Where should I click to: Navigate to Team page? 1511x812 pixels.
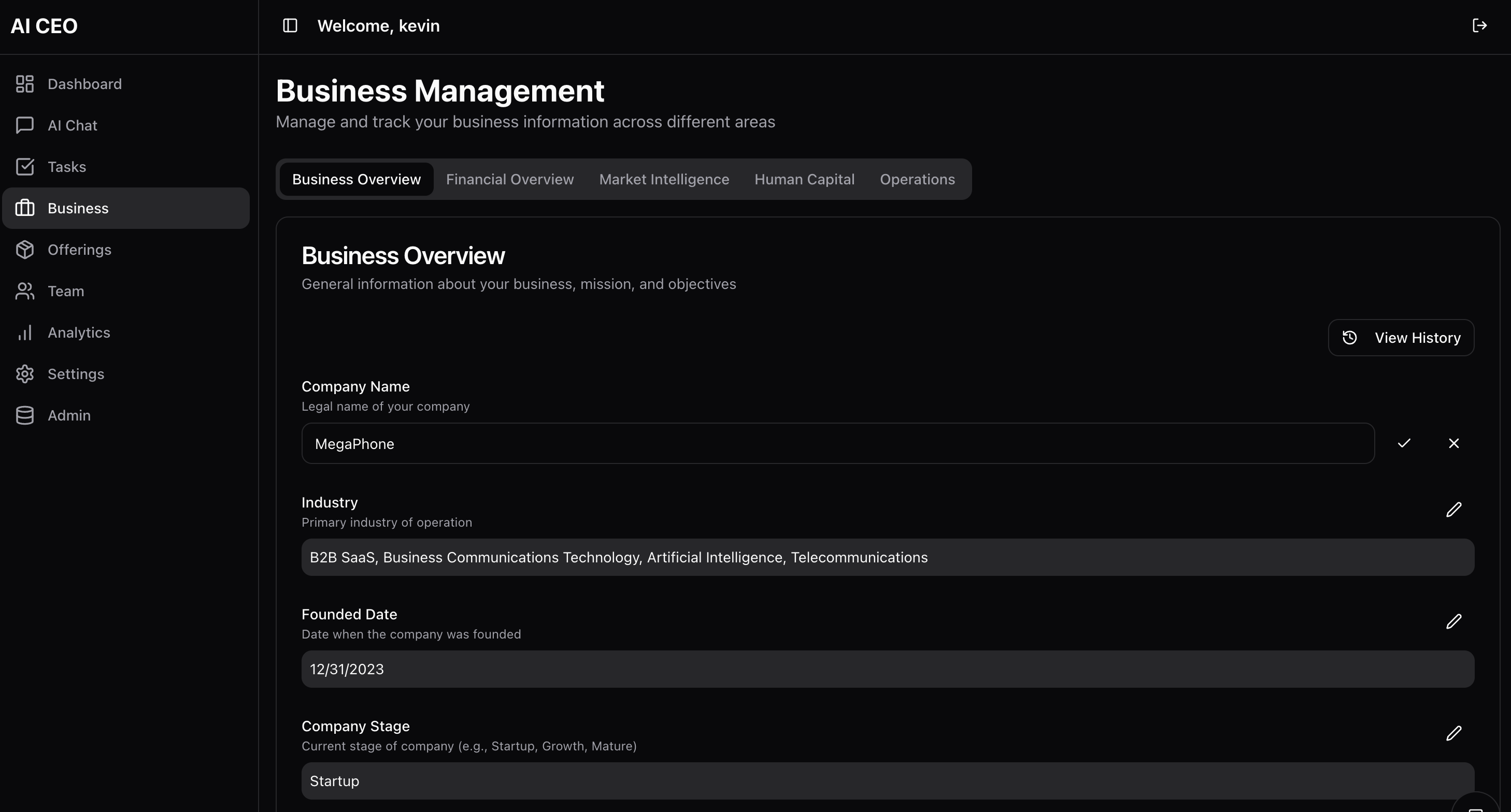click(66, 292)
